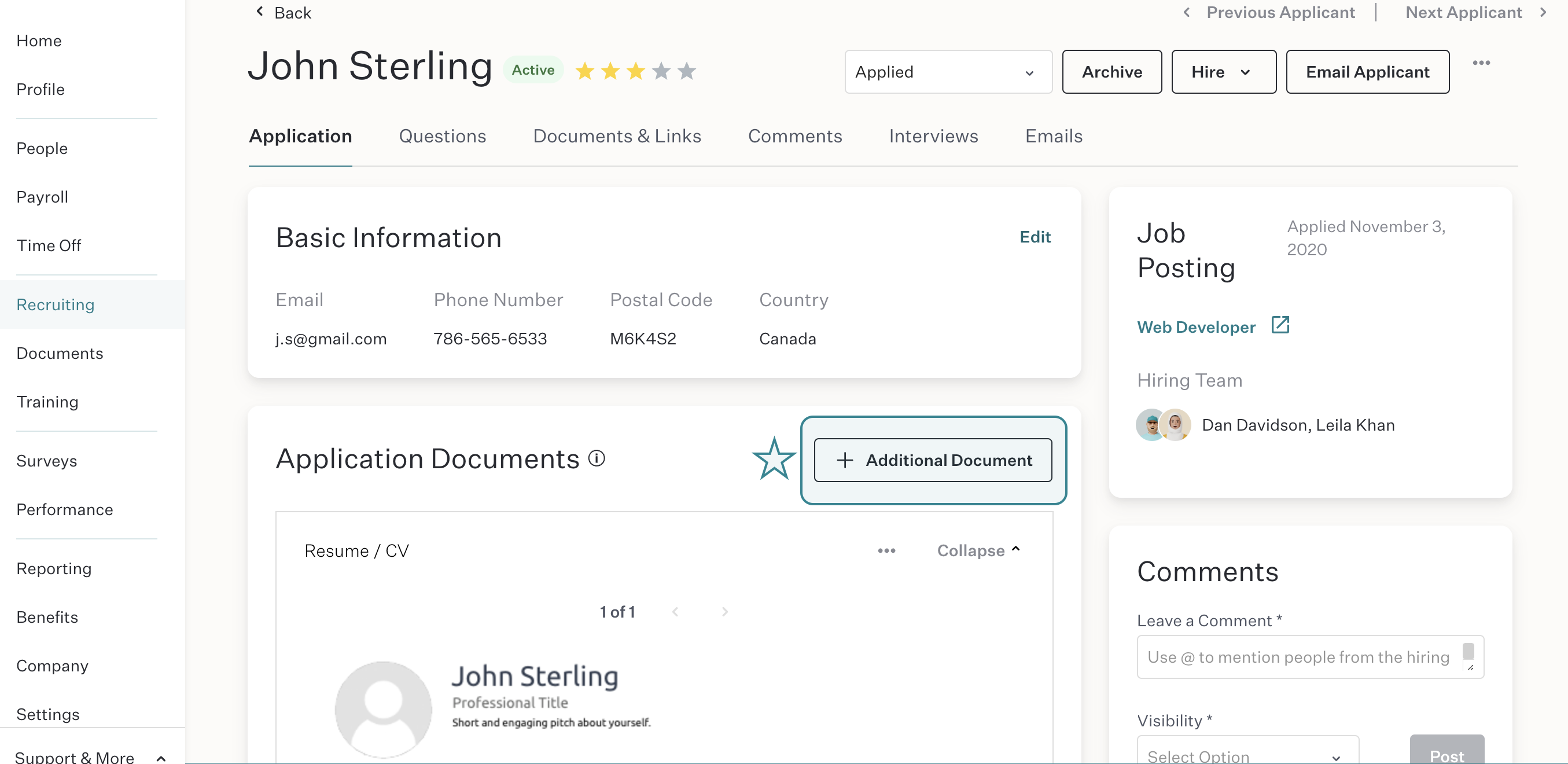Viewport: 1568px width, 764px height.
Task: Edit the Basic Information section
Action: (x=1035, y=237)
